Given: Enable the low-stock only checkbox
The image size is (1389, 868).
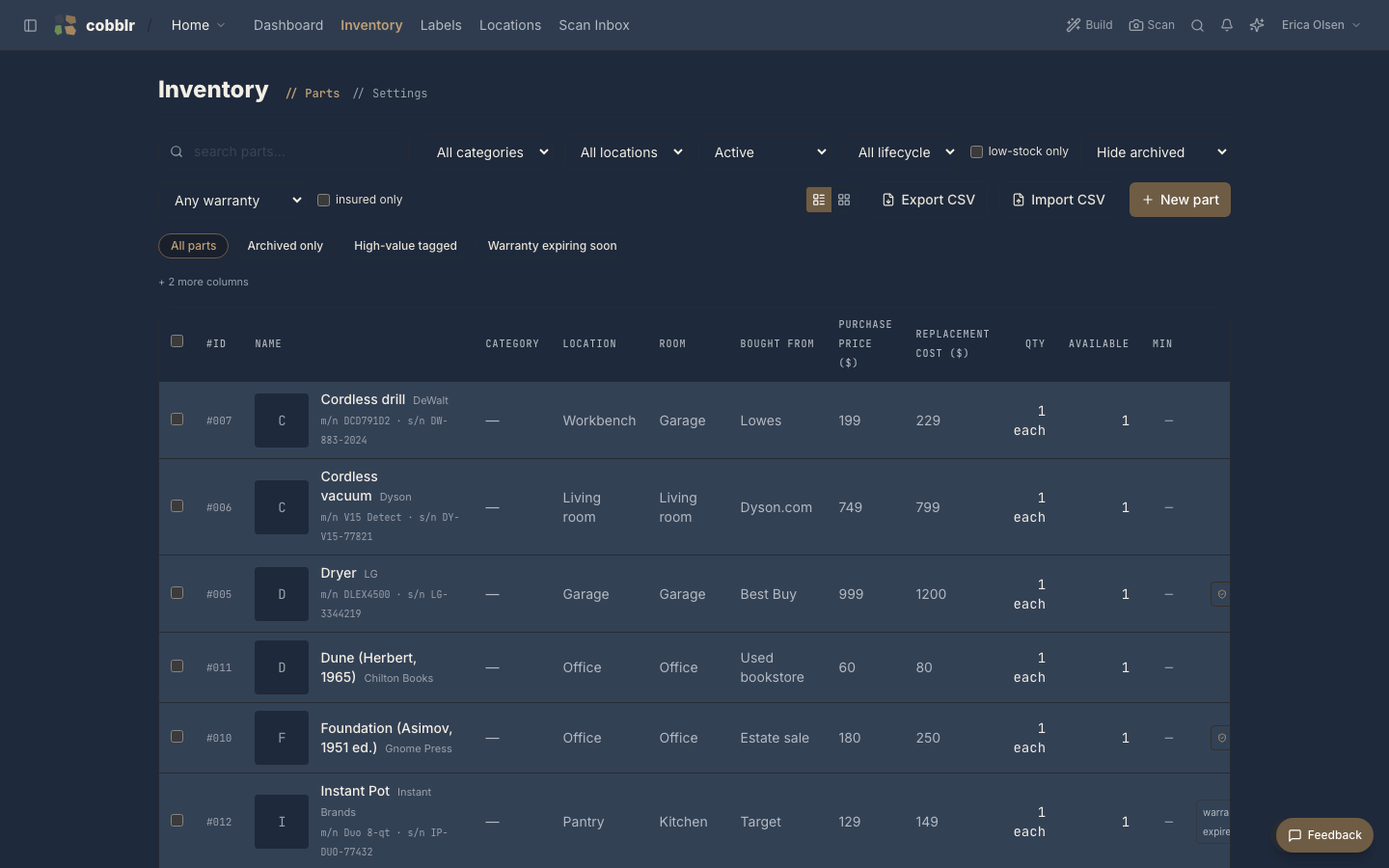Looking at the screenshot, I should pyautogui.click(x=976, y=151).
